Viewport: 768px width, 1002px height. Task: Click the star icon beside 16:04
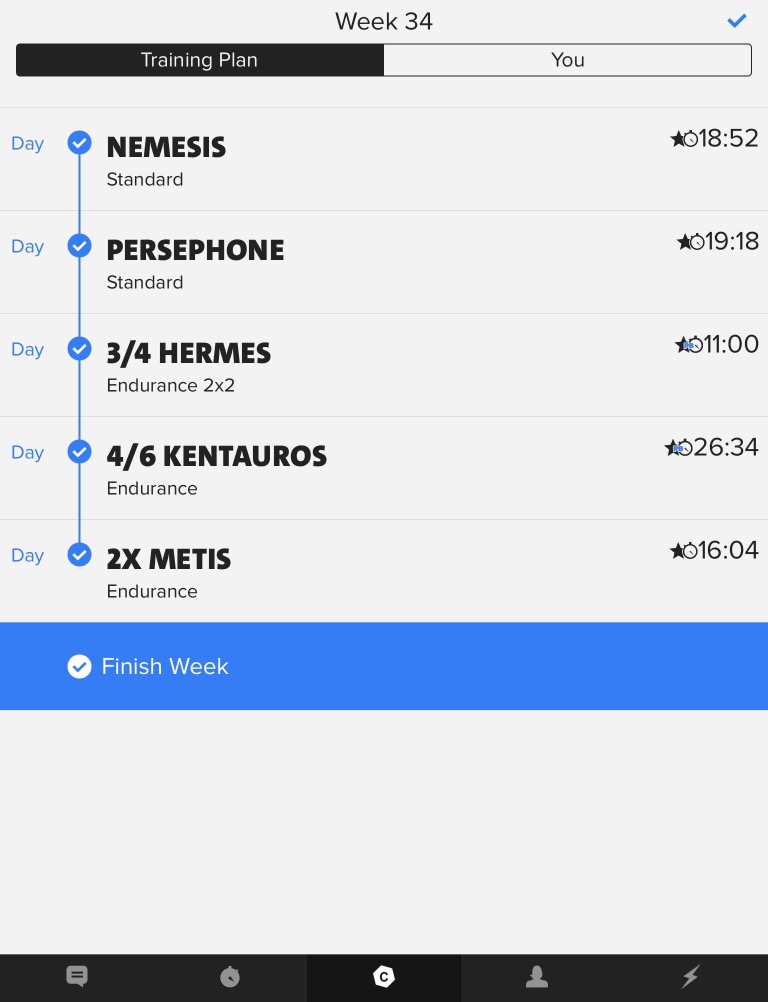point(678,550)
